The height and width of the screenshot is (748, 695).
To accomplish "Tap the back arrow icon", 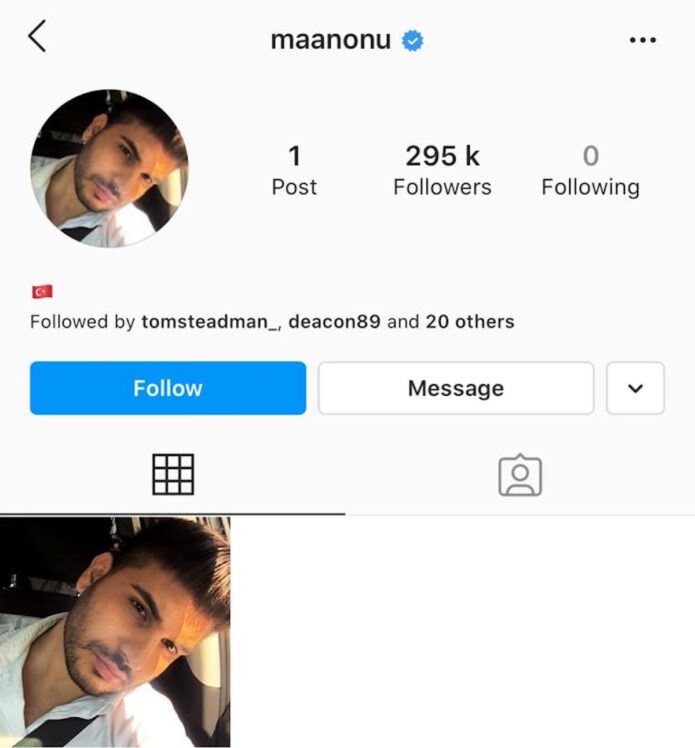I will click(x=37, y=36).
